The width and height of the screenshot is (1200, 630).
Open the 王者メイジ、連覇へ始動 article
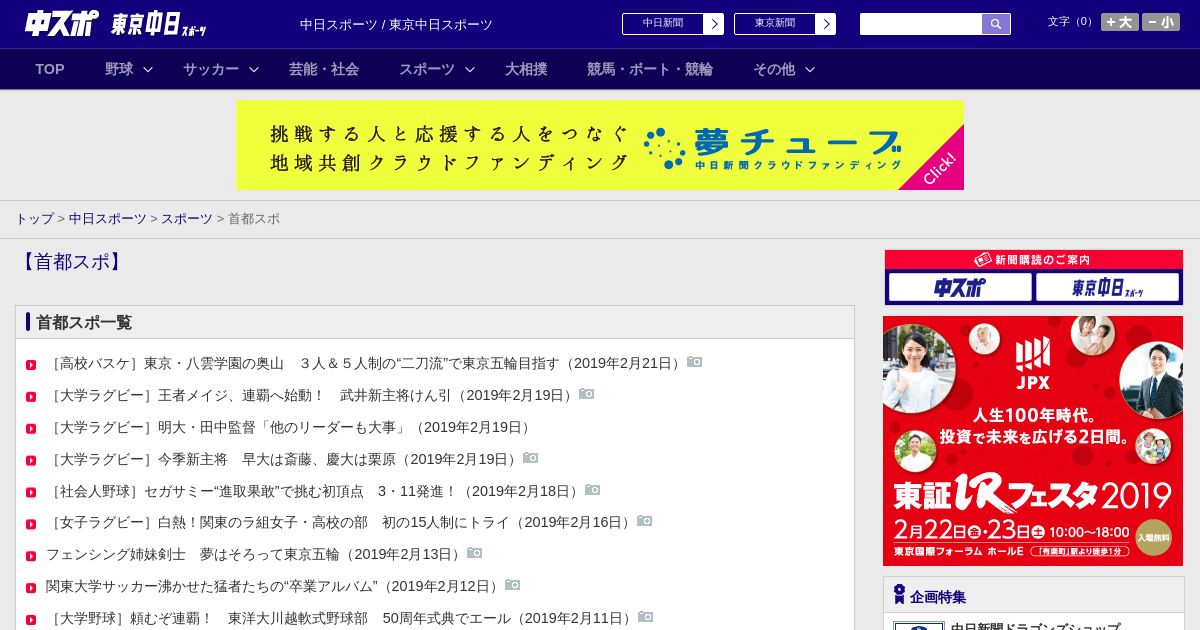pos(312,396)
